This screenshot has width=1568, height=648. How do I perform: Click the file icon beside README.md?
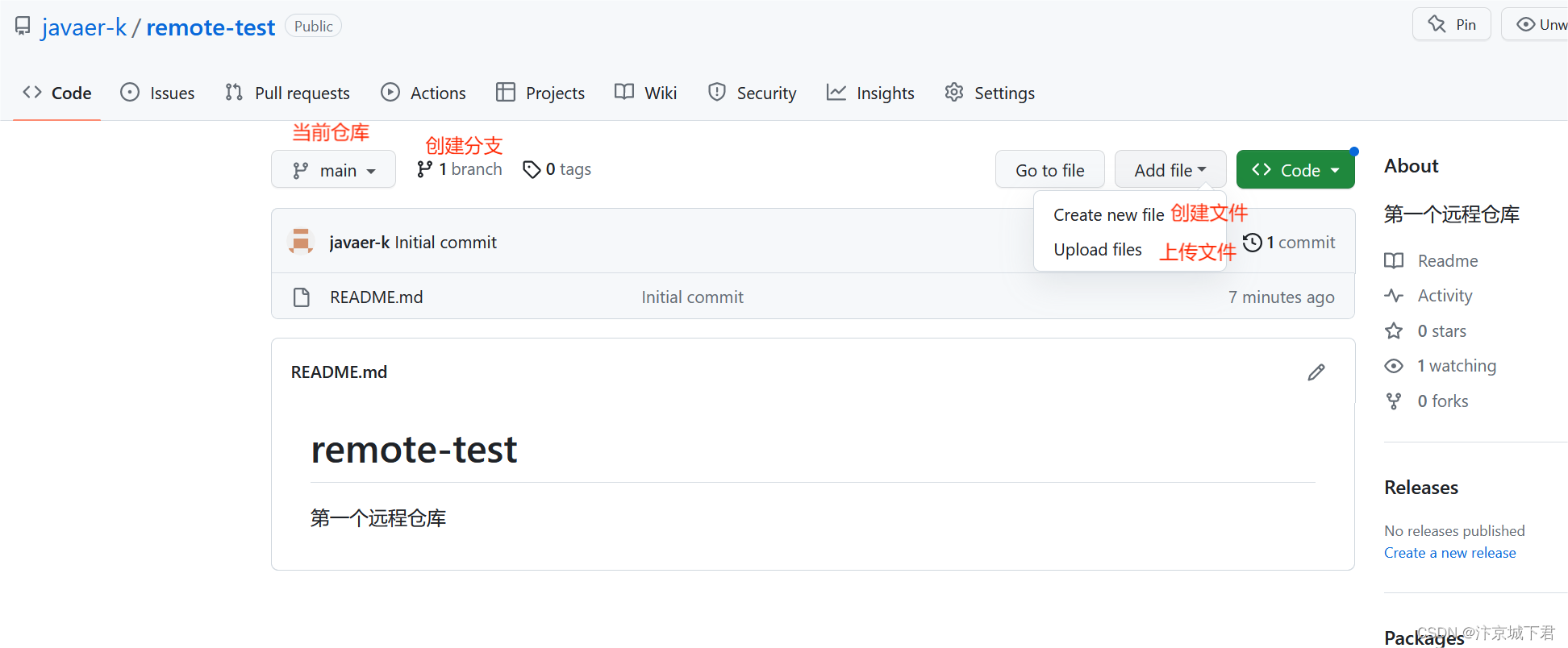pyautogui.click(x=302, y=297)
